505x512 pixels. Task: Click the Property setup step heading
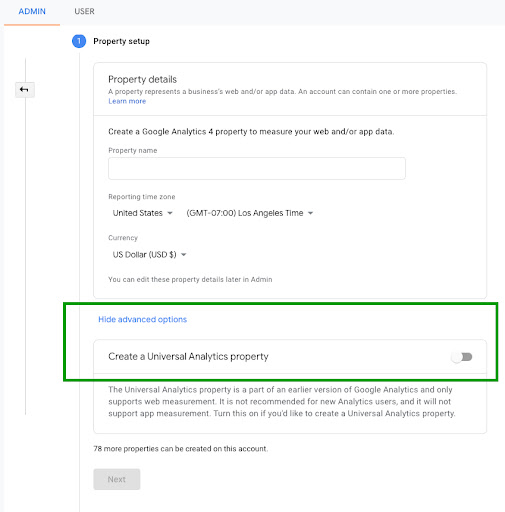tap(121, 41)
